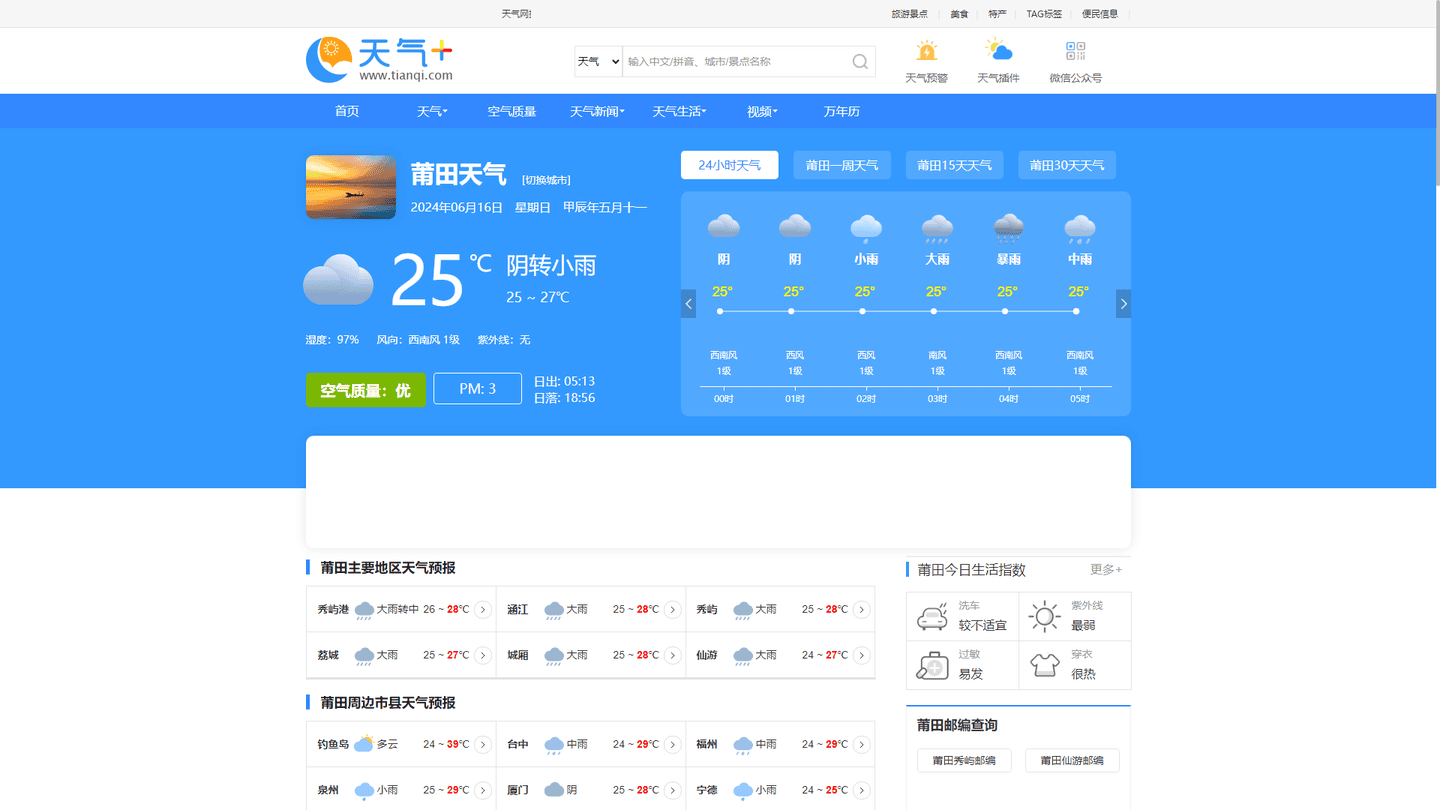This screenshot has height=810, width=1440.
Task: Click the search magnifier icon
Action: point(860,62)
